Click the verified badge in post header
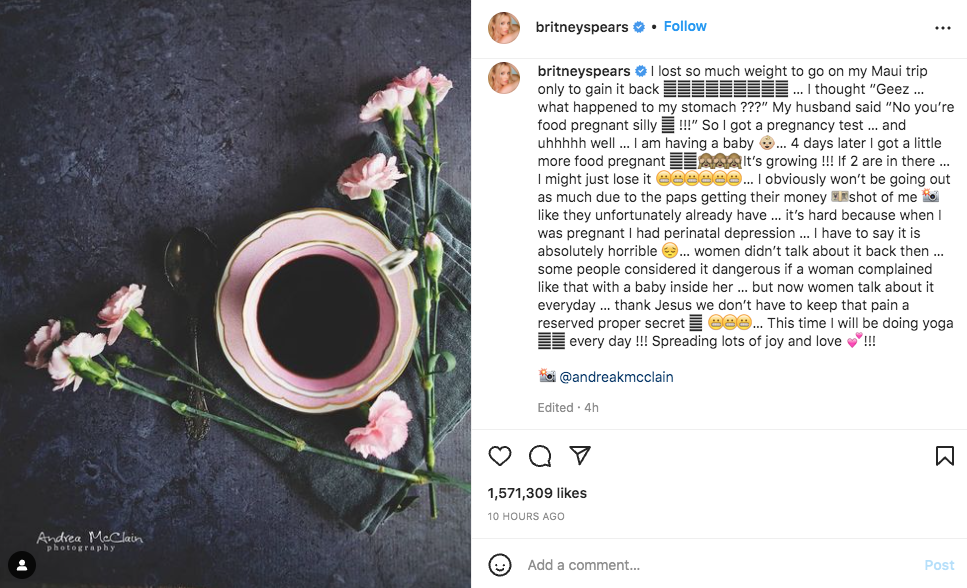 coord(639,27)
